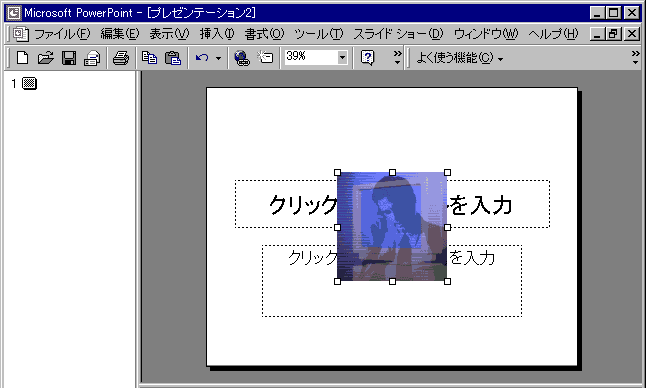Click the Save floppy disk icon
The height and width of the screenshot is (388, 647).
[68, 58]
